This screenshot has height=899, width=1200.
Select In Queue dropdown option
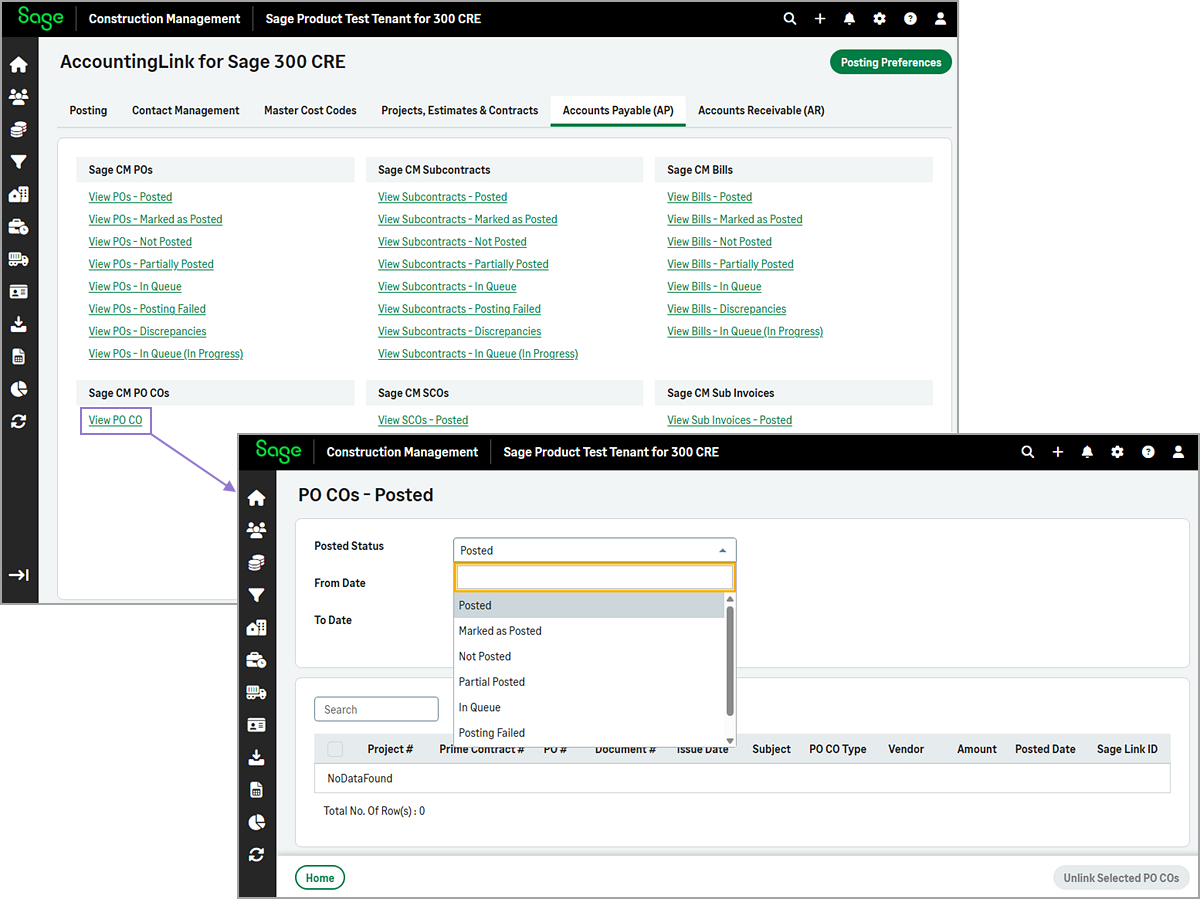point(589,707)
